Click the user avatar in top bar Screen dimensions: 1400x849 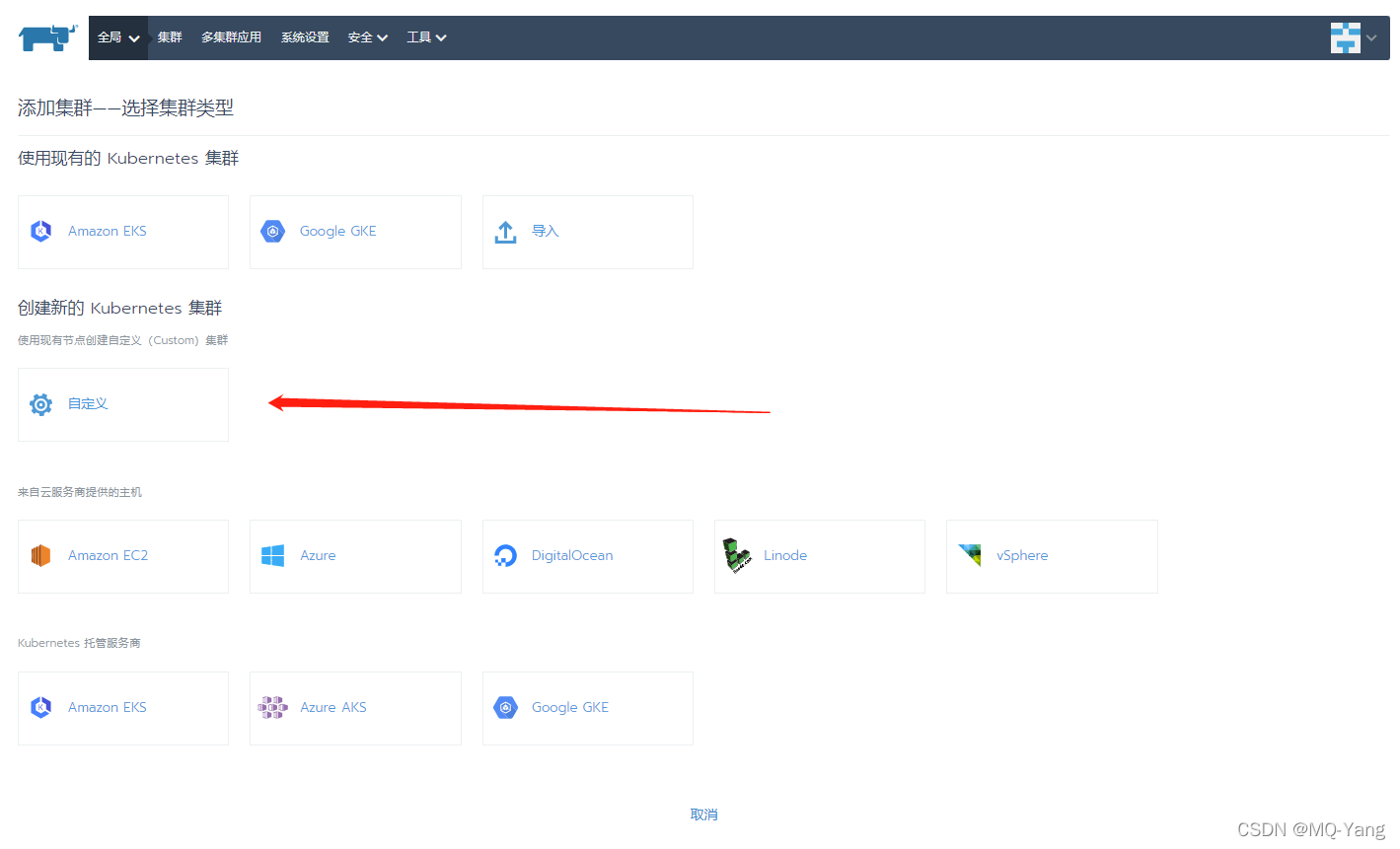1345,37
